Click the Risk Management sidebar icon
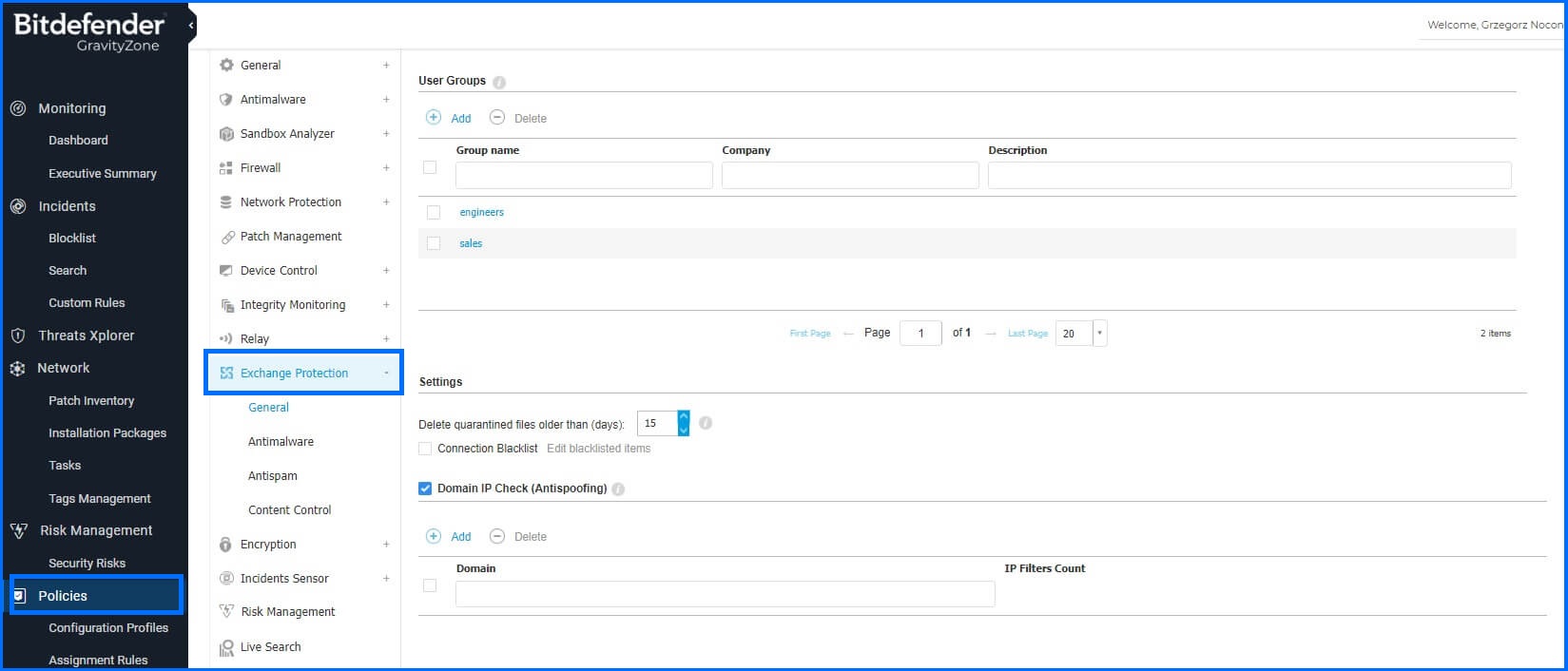The image size is (1568, 671). tap(18, 530)
